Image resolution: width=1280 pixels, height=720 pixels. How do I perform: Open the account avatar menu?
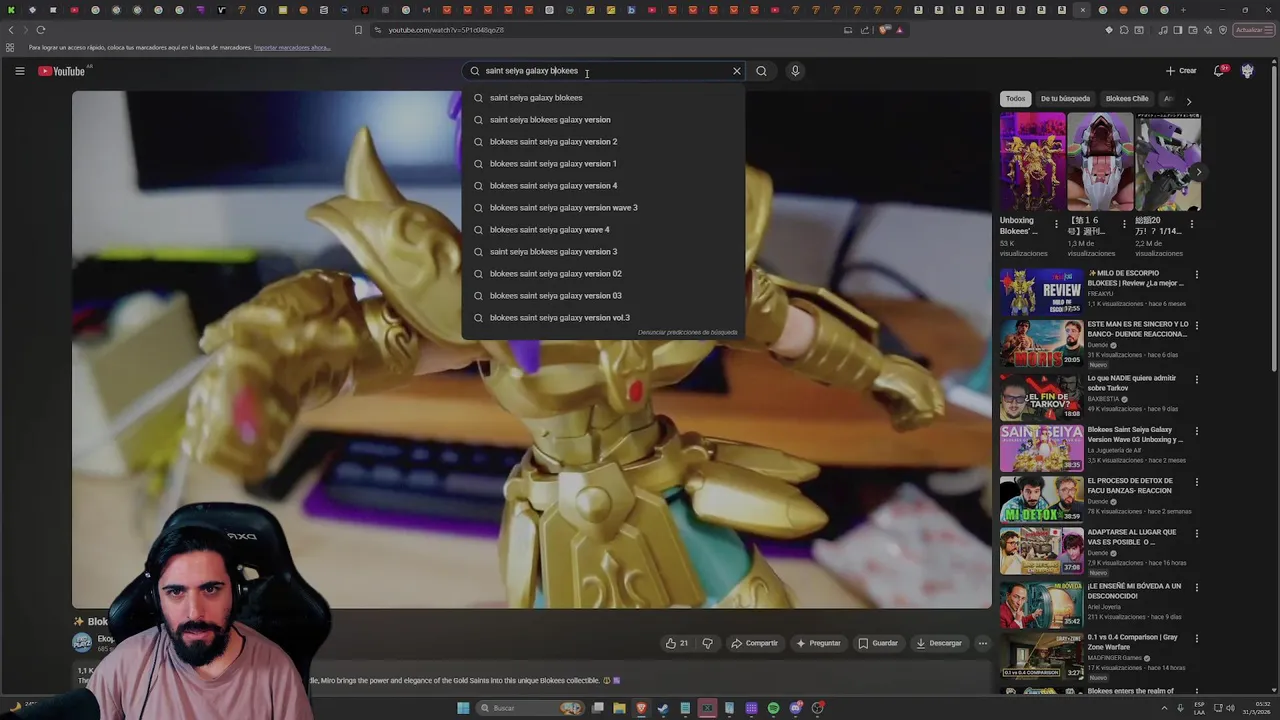(x=1247, y=71)
